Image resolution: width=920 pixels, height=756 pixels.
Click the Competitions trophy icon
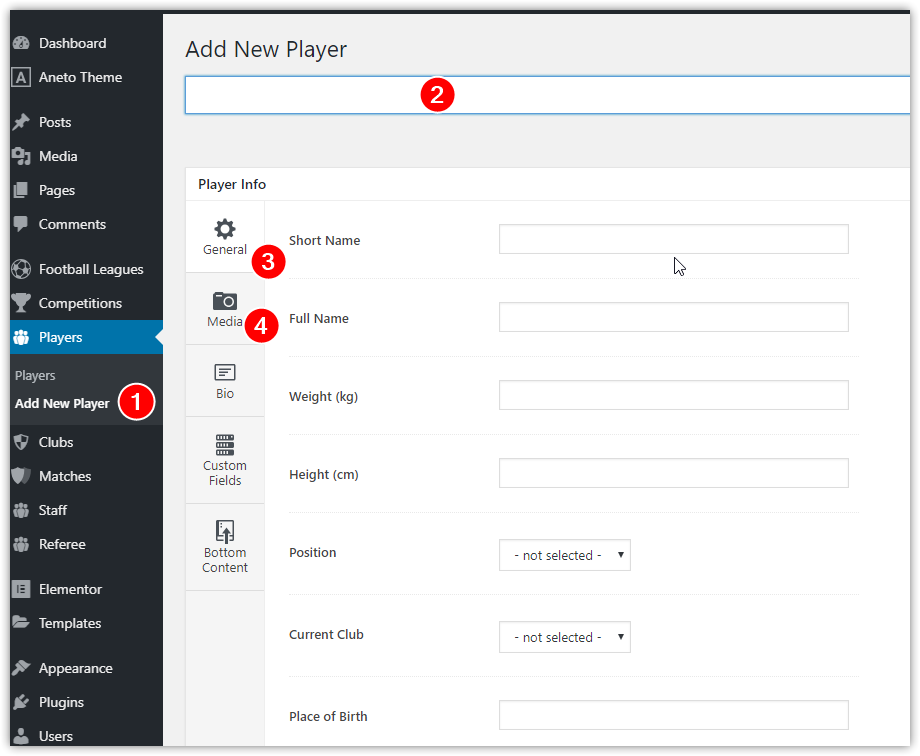tap(21, 303)
